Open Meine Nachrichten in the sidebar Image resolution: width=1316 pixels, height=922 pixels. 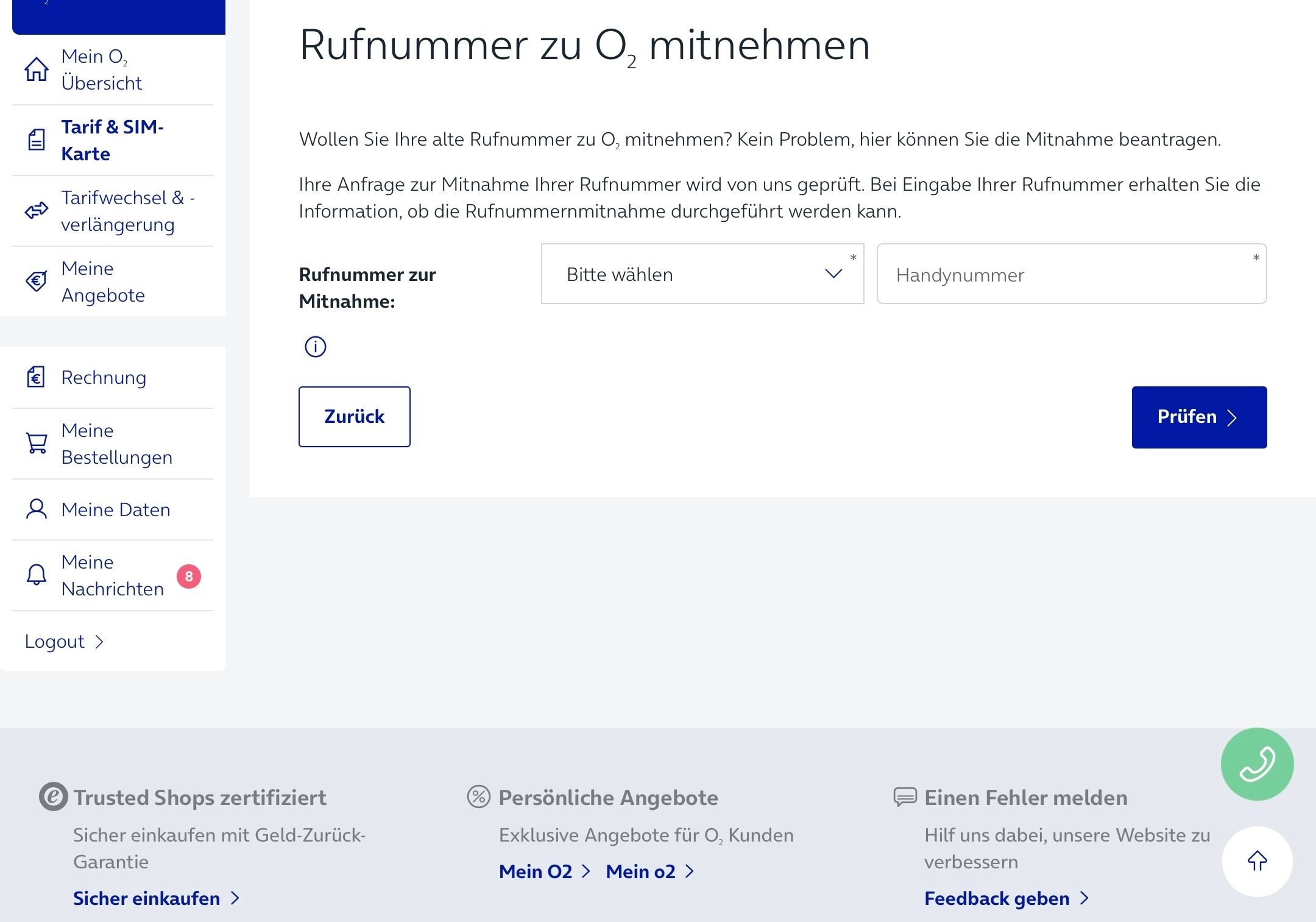pos(113,575)
